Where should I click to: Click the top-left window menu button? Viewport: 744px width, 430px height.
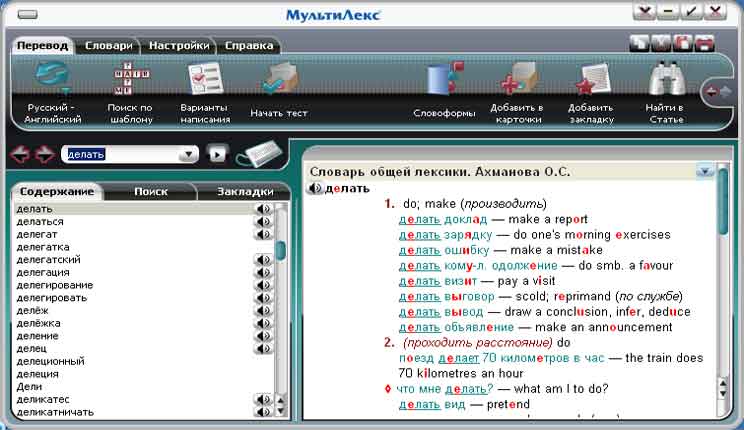click(27, 15)
